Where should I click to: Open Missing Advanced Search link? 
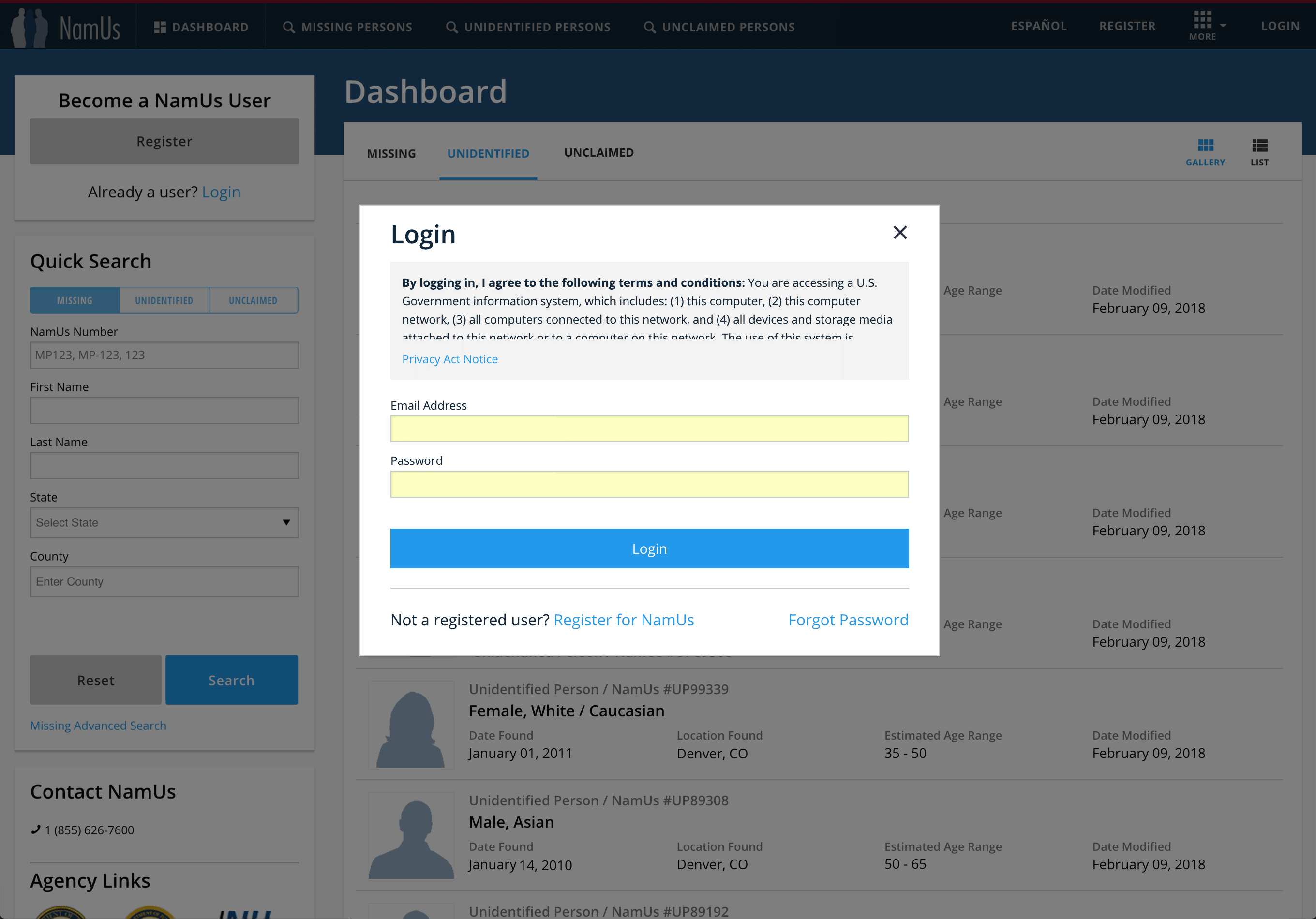coord(98,726)
